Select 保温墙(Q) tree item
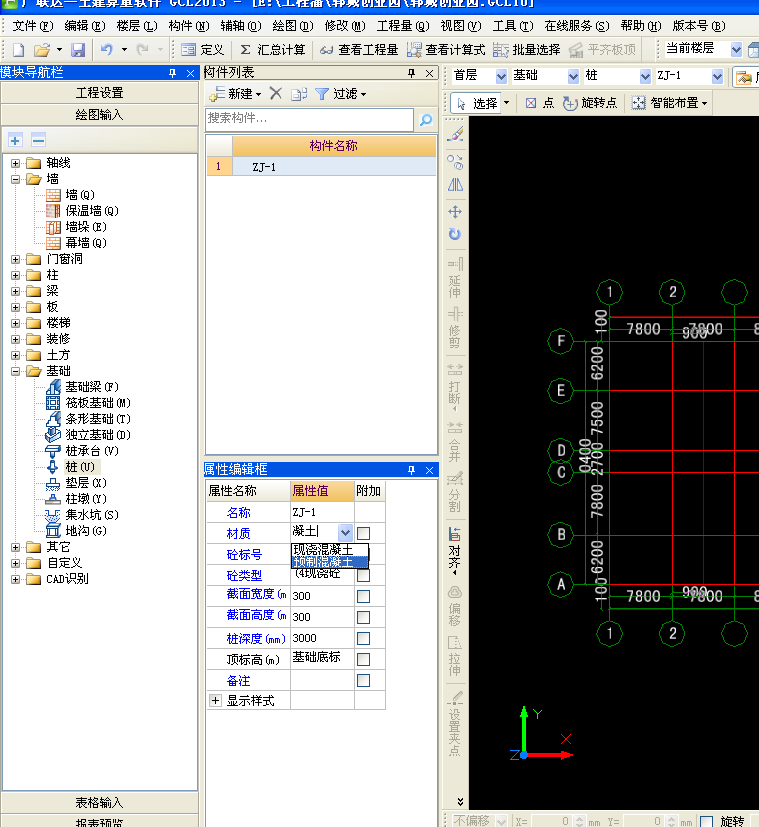The width and height of the screenshot is (759, 827). [91, 211]
